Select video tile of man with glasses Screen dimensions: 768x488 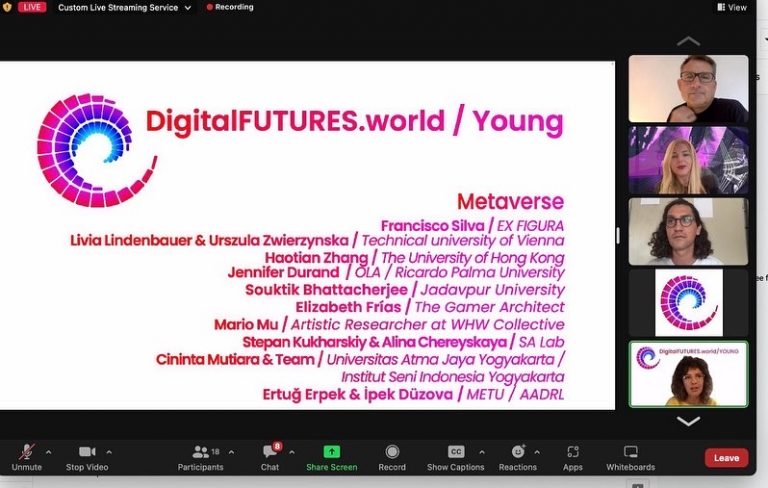point(688,89)
